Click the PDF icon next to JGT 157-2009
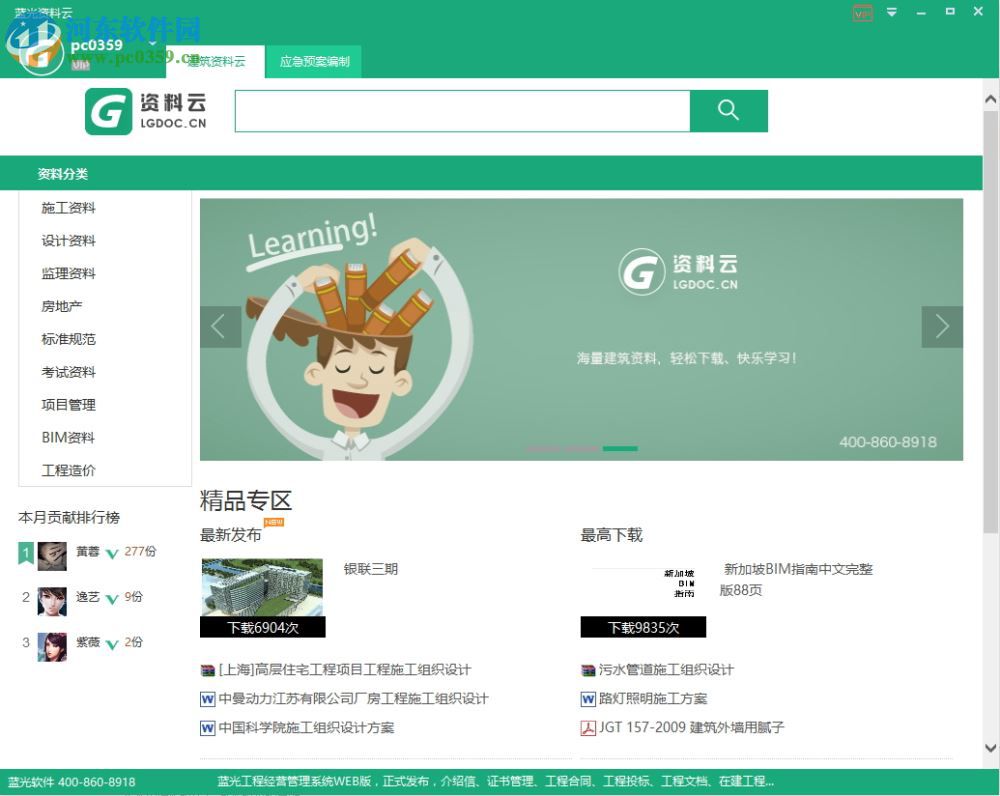This screenshot has width=1000, height=796. coord(589,728)
